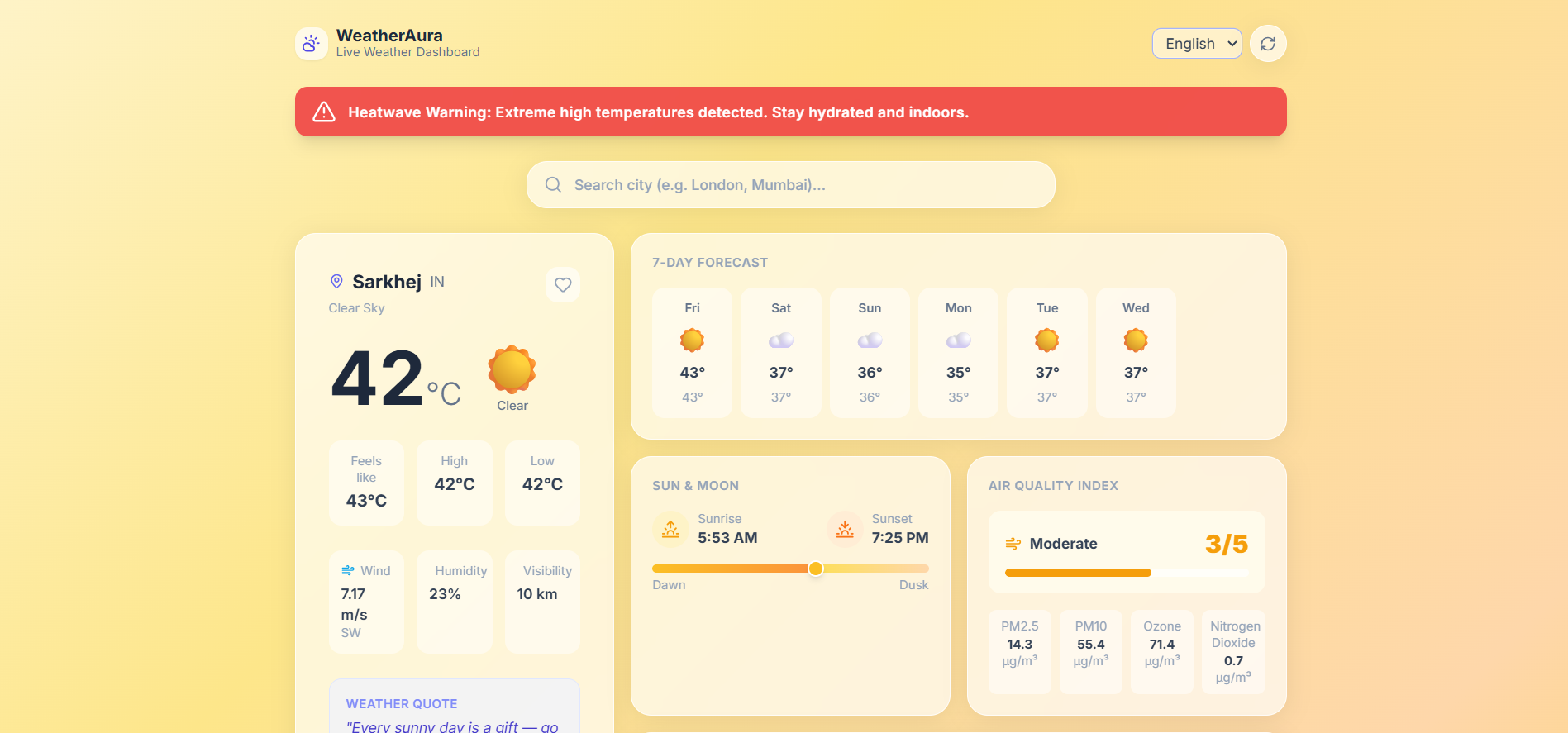Click the Low 42°C tile

542,483
